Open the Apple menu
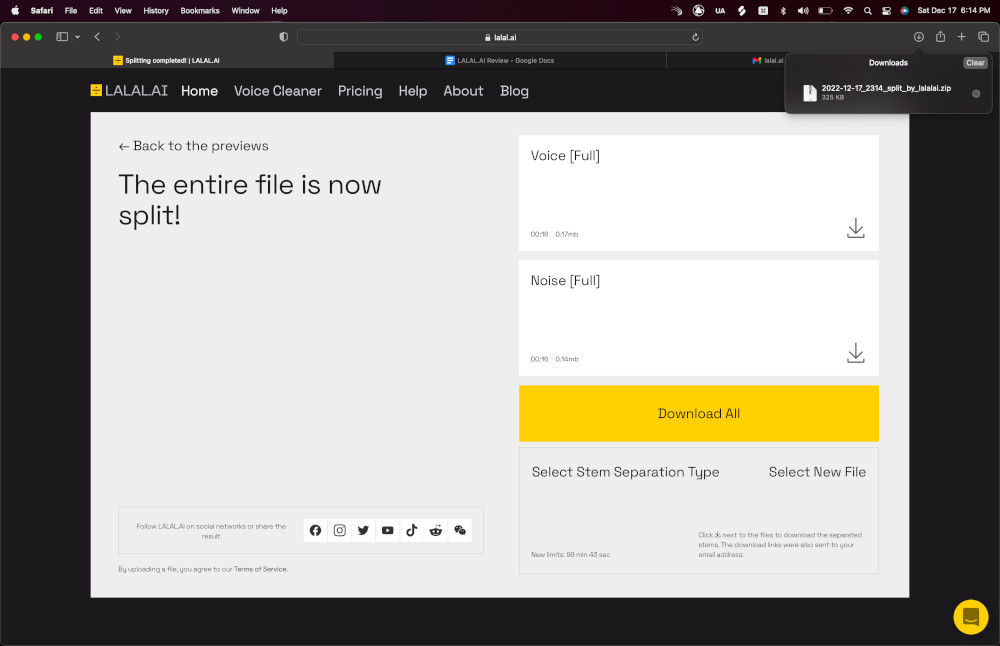This screenshot has width=1000, height=646. coord(15,10)
